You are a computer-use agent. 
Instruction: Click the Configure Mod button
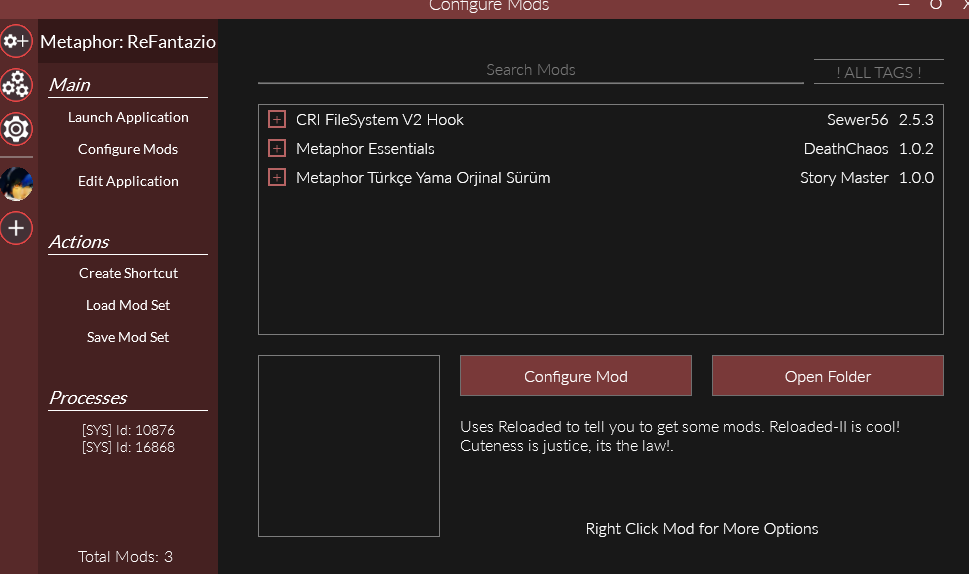coord(575,376)
